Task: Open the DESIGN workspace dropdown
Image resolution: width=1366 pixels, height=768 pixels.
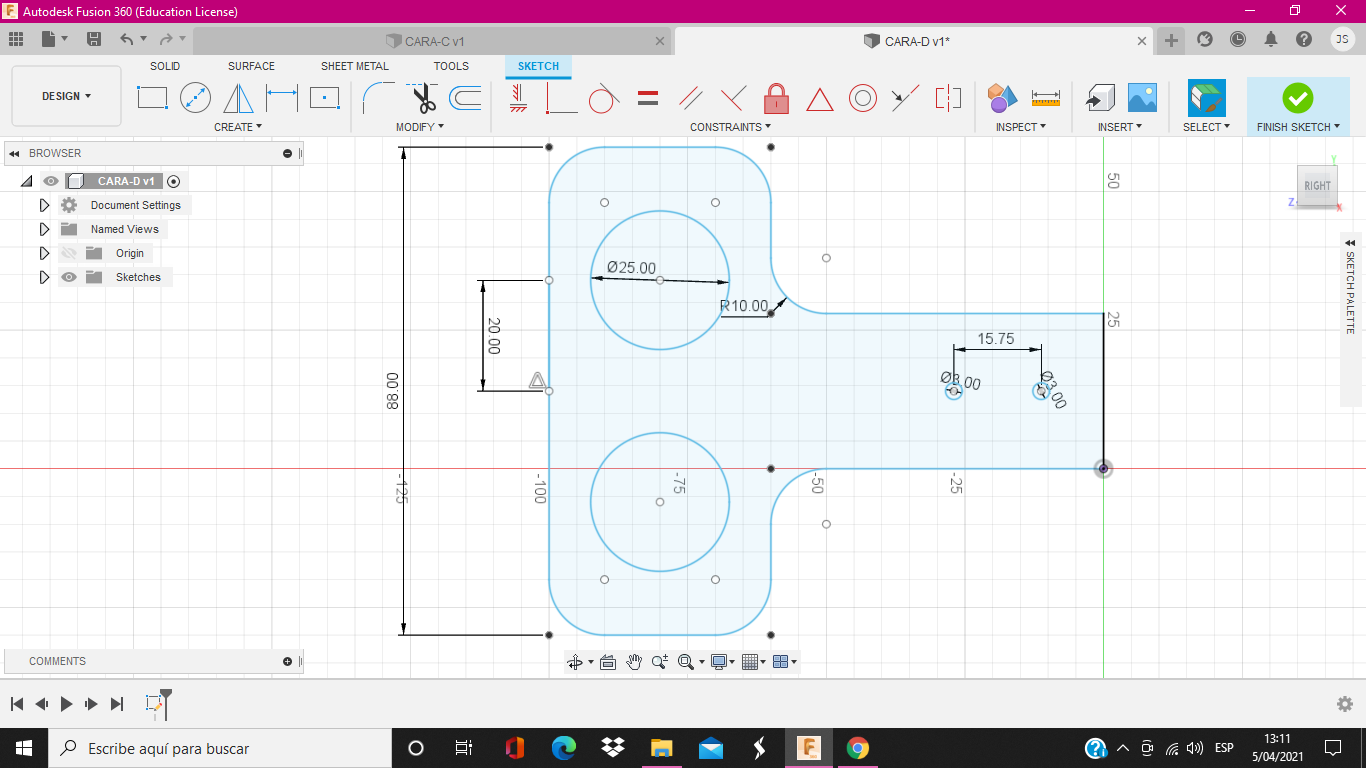Action: (66, 96)
